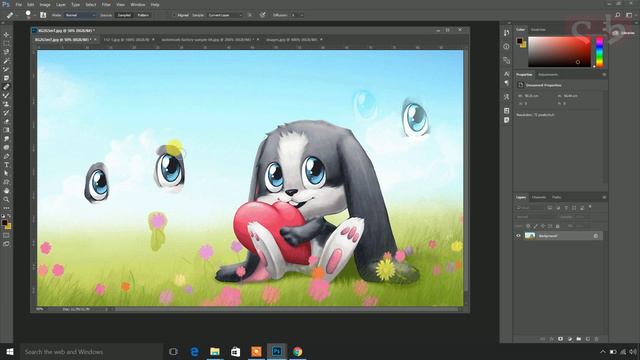Screen dimensions: 640x360
Task: Open the Layers panel flyout menu
Action: coord(604,197)
